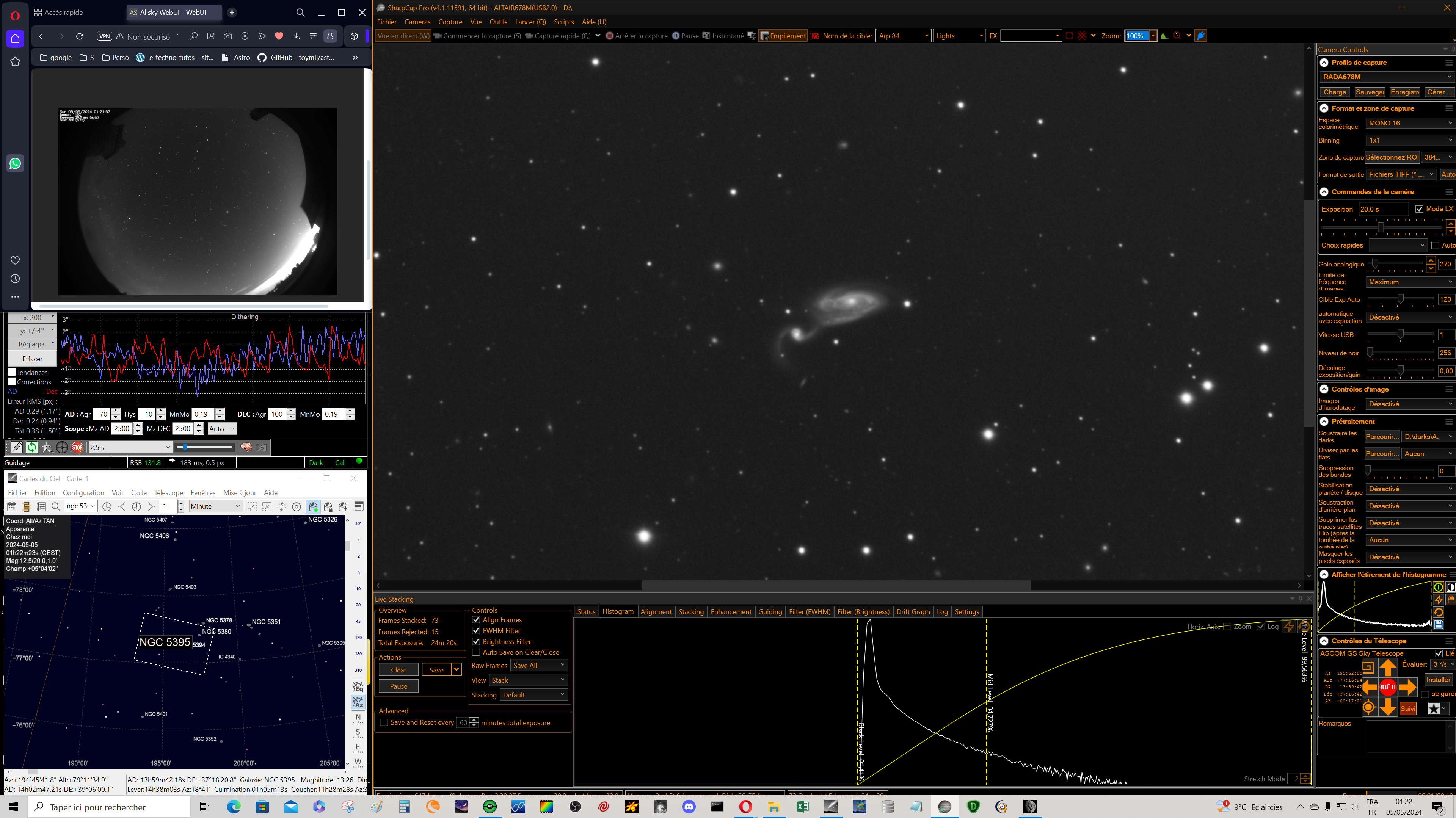Collapse the Prétraitement section
Screen dimensions: 1456x818
point(1324,422)
